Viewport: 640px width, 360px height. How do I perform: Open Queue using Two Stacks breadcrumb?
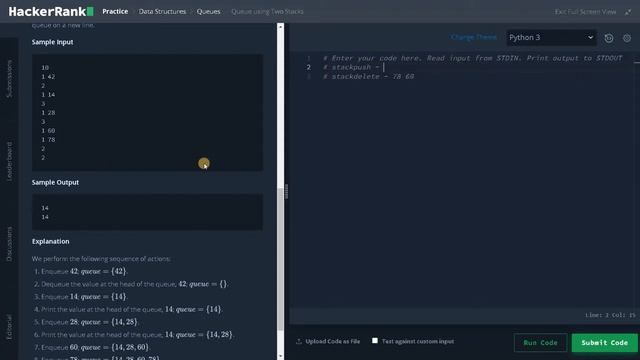tap(267, 11)
